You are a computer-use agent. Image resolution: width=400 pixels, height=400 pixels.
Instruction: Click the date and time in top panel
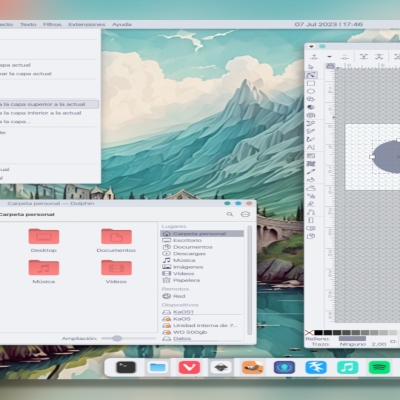click(x=329, y=24)
